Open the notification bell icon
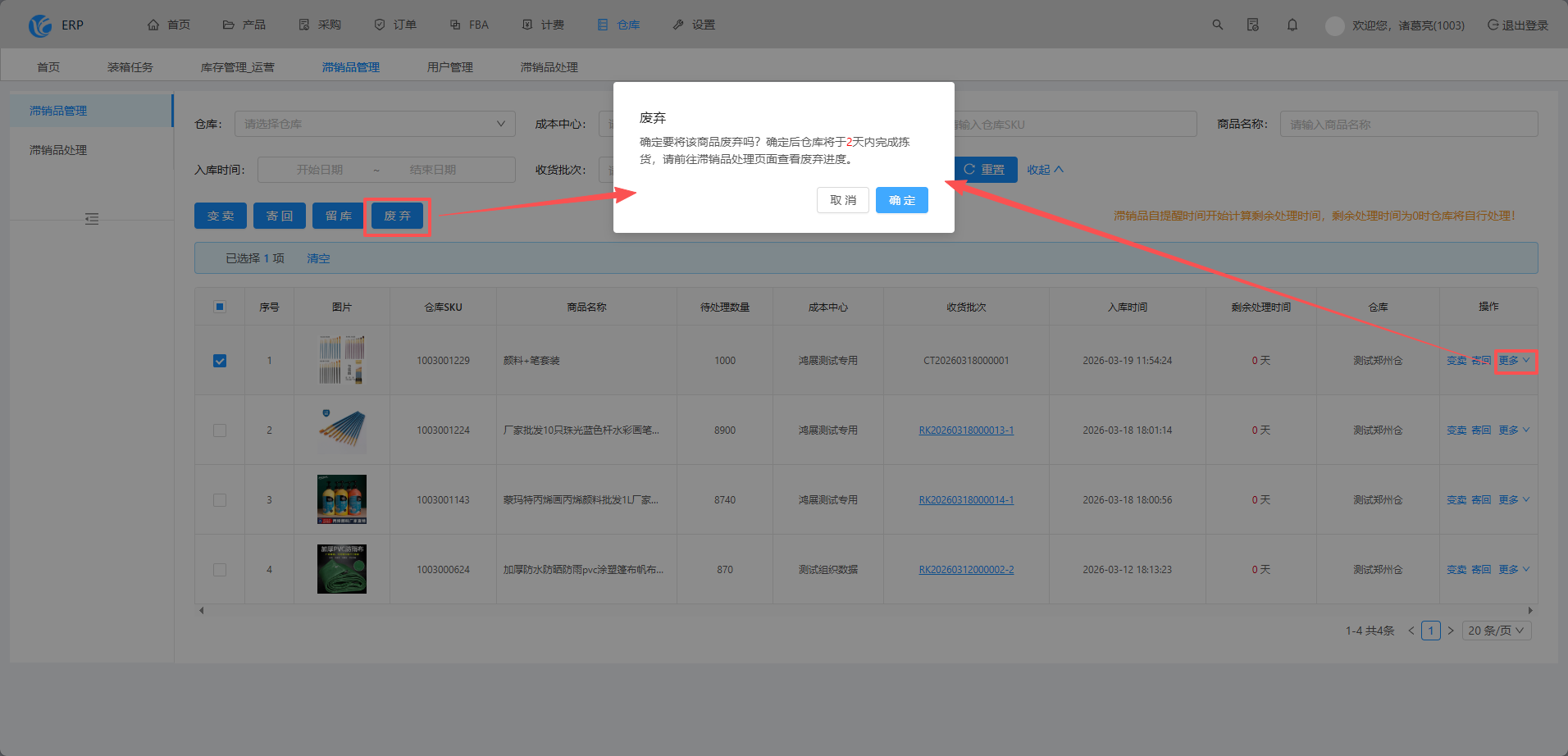Image resolution: width=1568 pixels, height=756 pixels. 1292,25
